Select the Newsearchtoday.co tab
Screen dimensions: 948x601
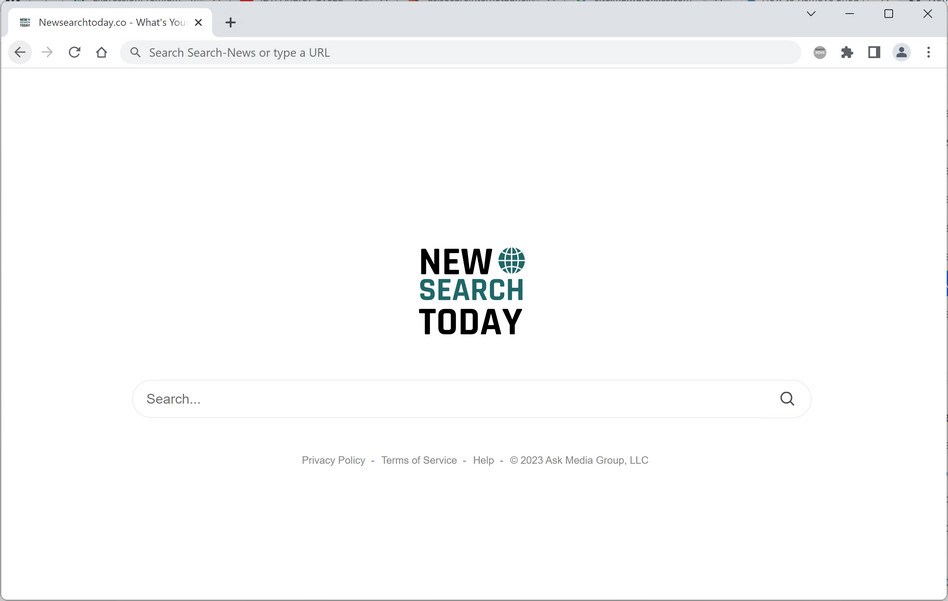[110, 22]
